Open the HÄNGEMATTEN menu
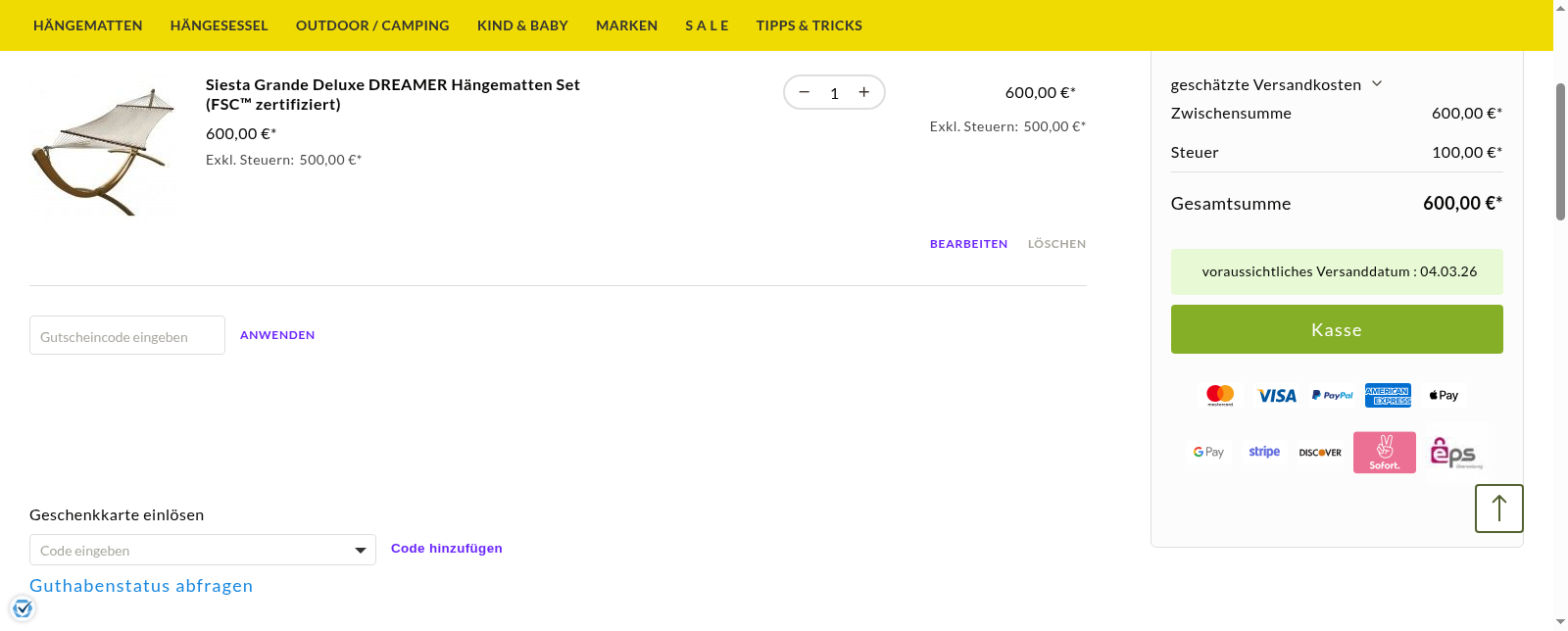 88,25
